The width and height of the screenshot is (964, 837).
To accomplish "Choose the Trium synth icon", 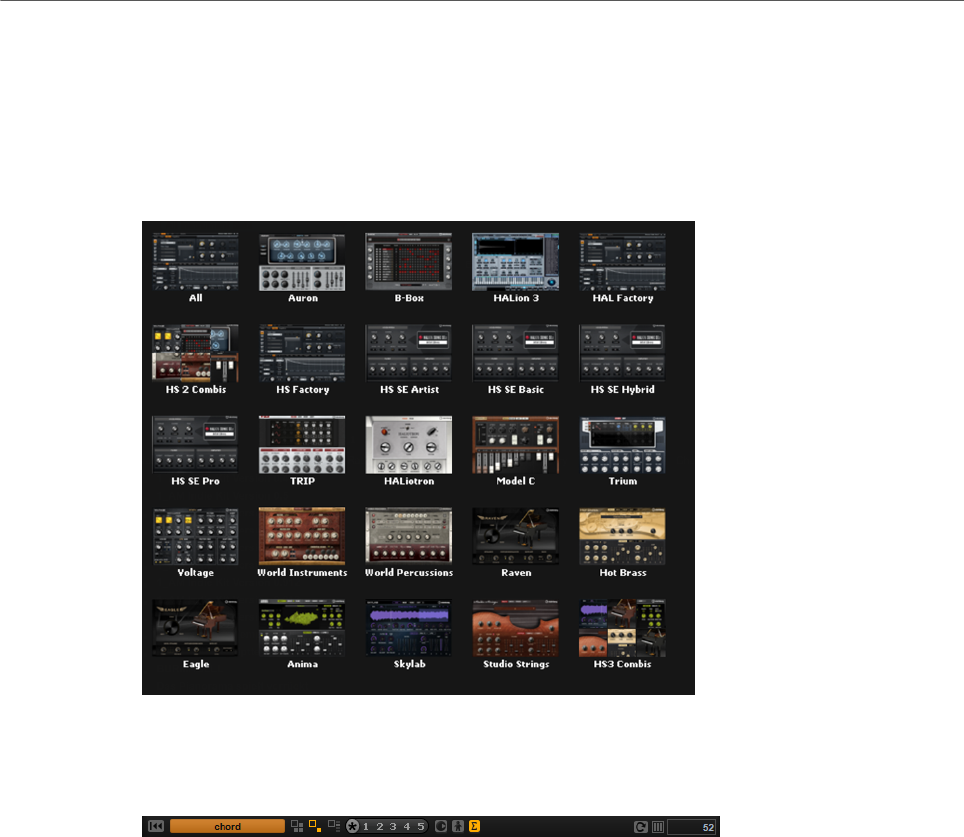I will click(622, 445).
